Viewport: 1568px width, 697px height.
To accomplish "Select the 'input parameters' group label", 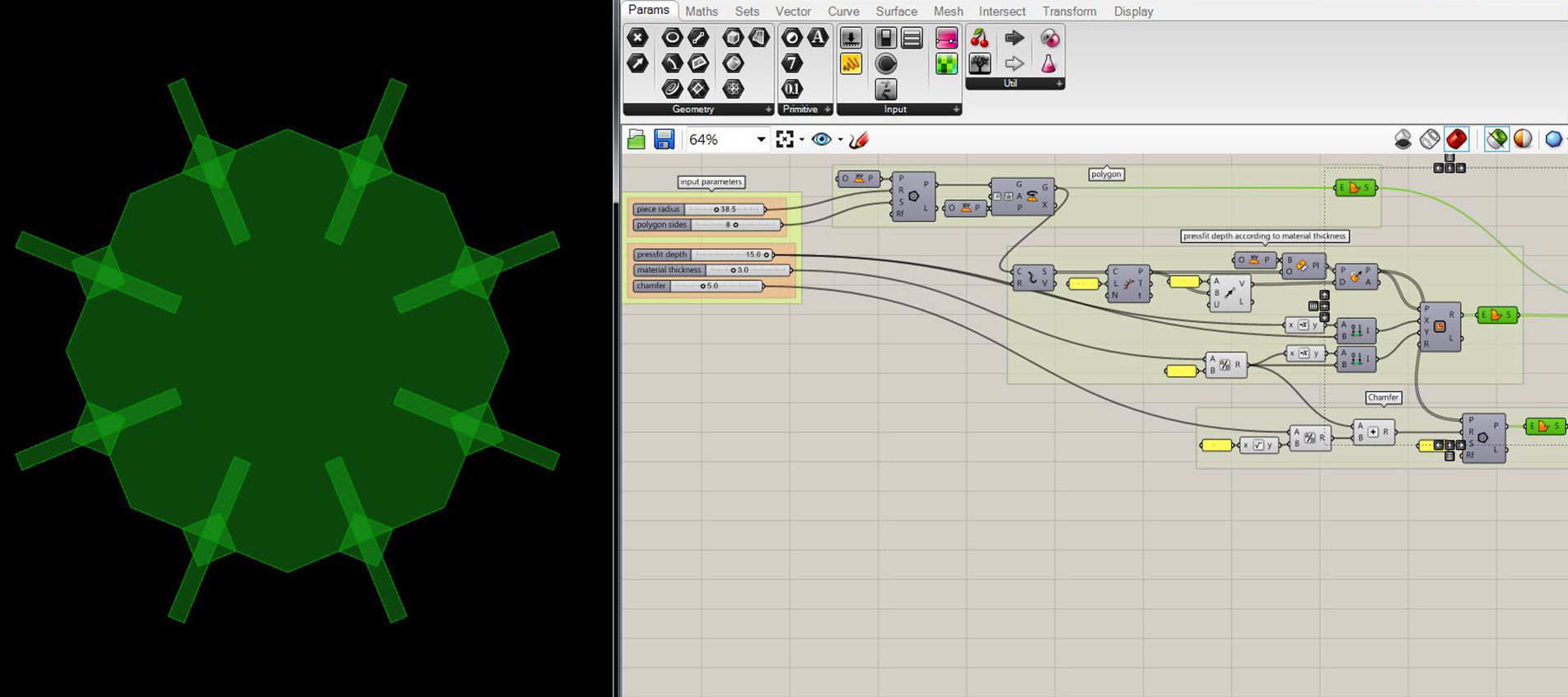I will tap(711, 182).
